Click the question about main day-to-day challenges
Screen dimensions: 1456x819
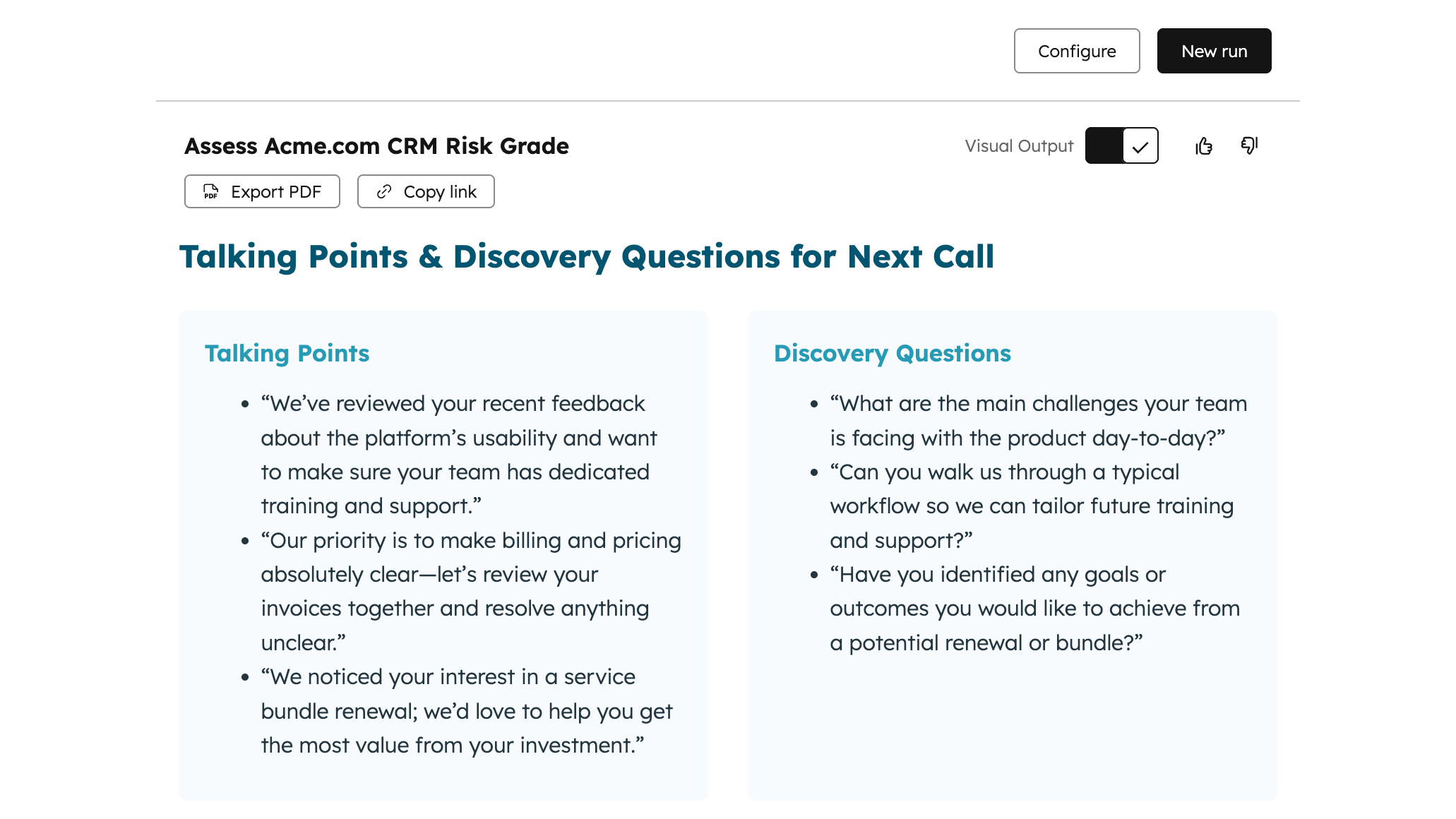(1037, 421)
